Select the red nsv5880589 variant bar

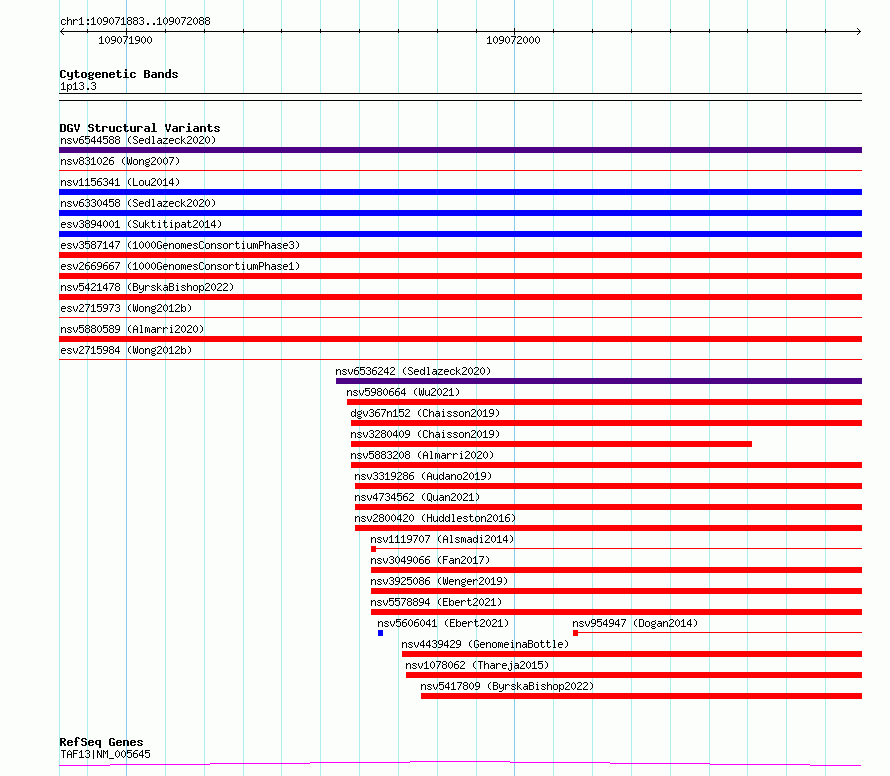(x=460, y=339)
